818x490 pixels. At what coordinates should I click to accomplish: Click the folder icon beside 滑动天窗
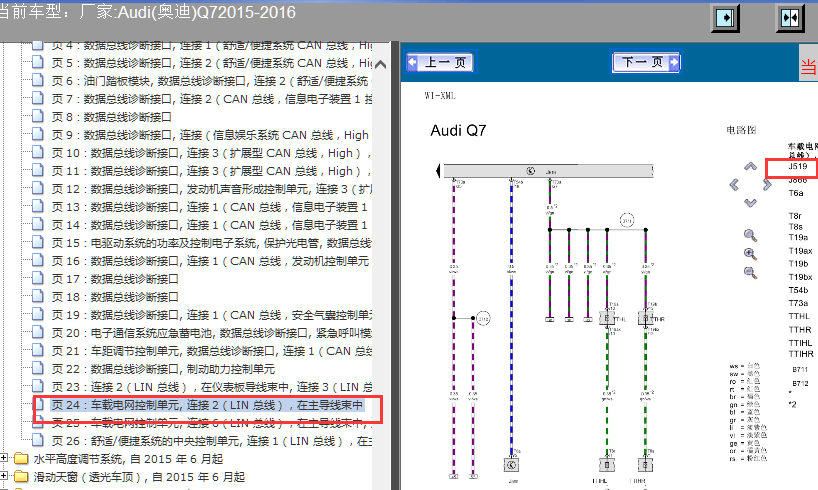coord(21,476)
